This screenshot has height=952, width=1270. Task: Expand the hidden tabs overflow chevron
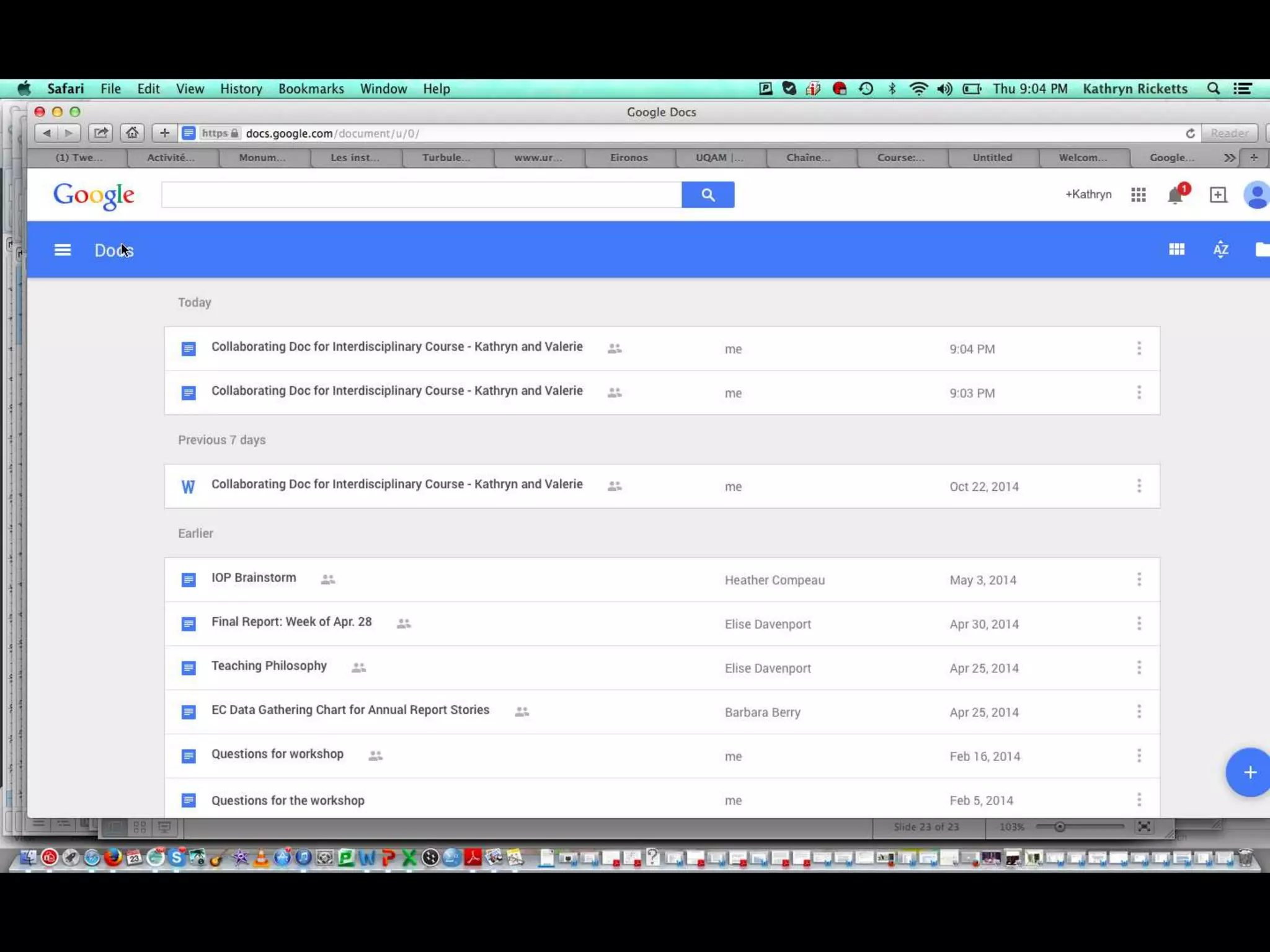click(1229, 158)
